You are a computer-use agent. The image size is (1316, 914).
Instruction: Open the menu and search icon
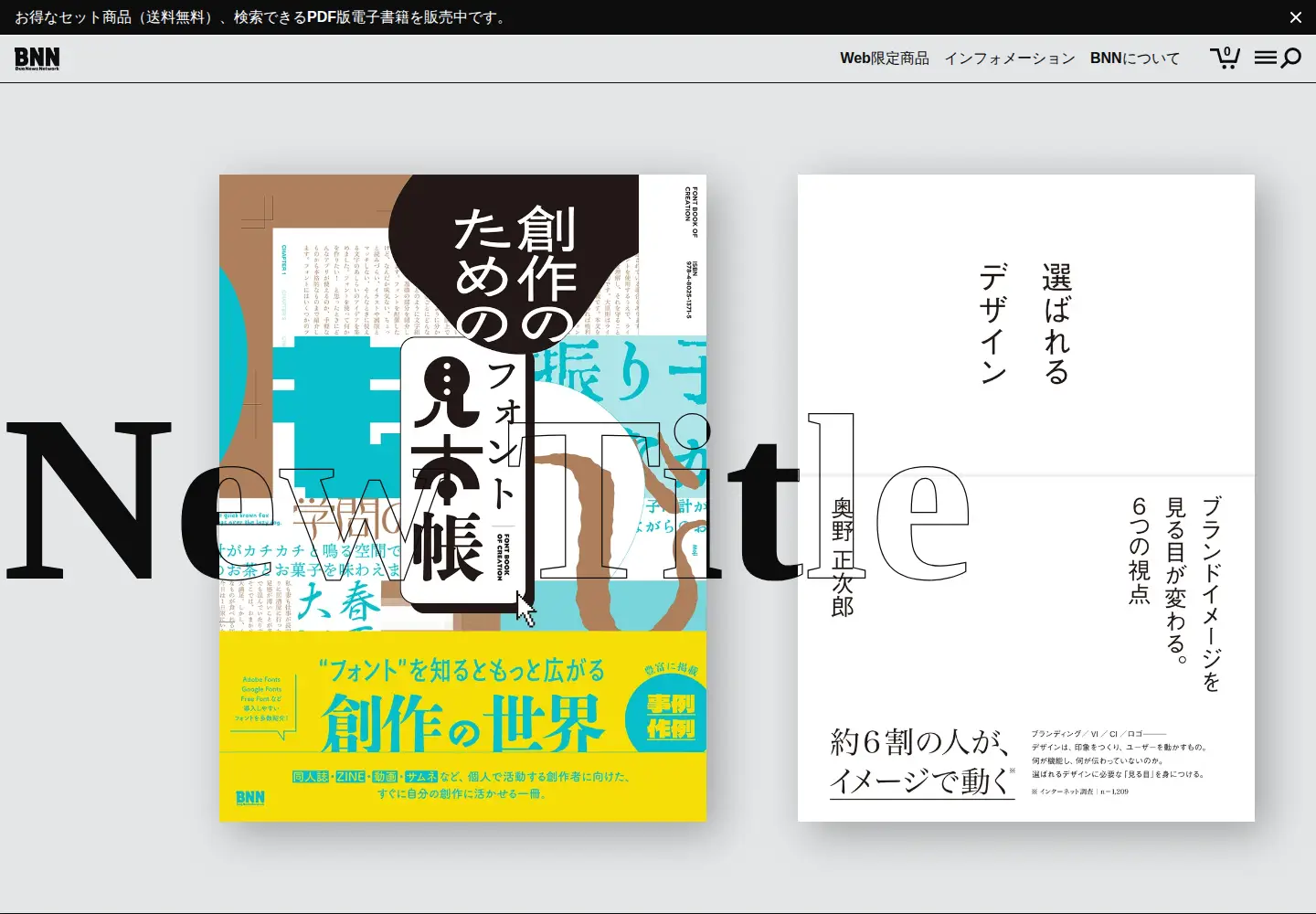(x=1278, y=58)
